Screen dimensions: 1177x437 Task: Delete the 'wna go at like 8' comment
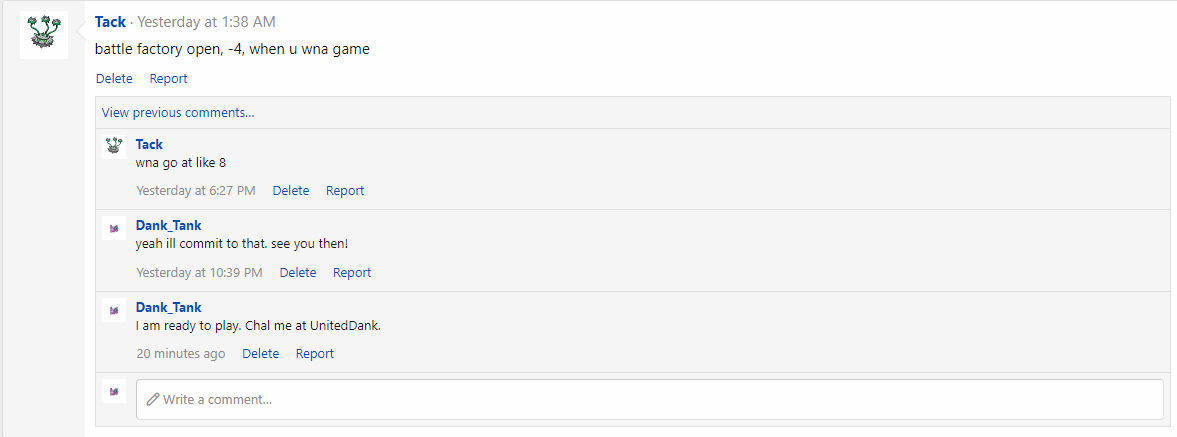coord(291,191)
